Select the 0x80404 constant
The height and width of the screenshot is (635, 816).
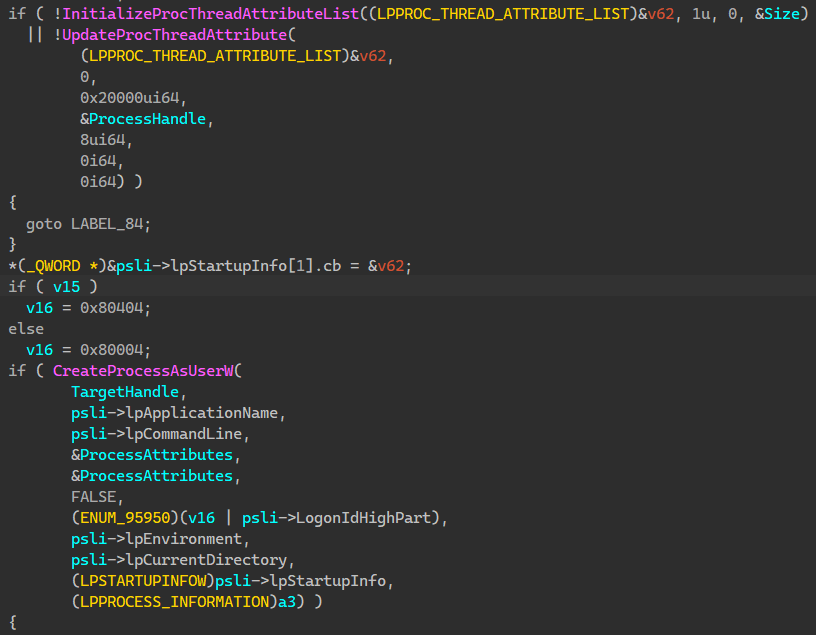point(111,308)
